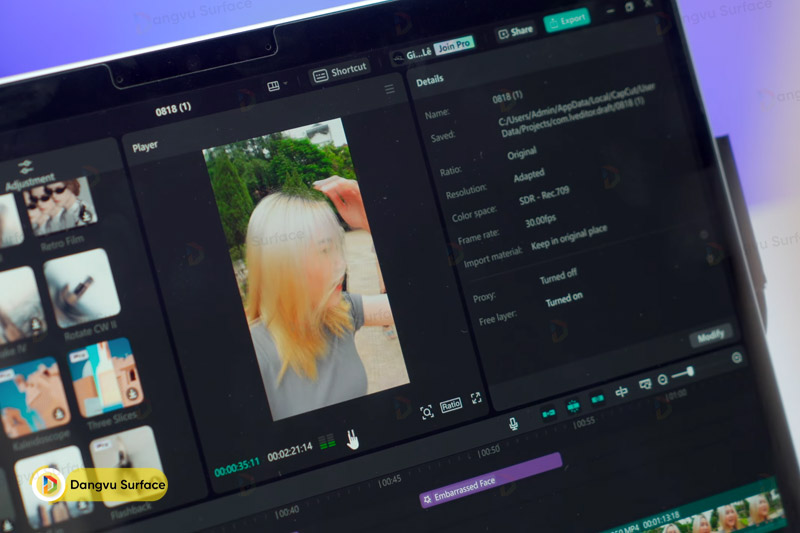The width and height of the screenshot is (800, 533).
Task: Click the account avatar icon
Action: click(398, 58)
